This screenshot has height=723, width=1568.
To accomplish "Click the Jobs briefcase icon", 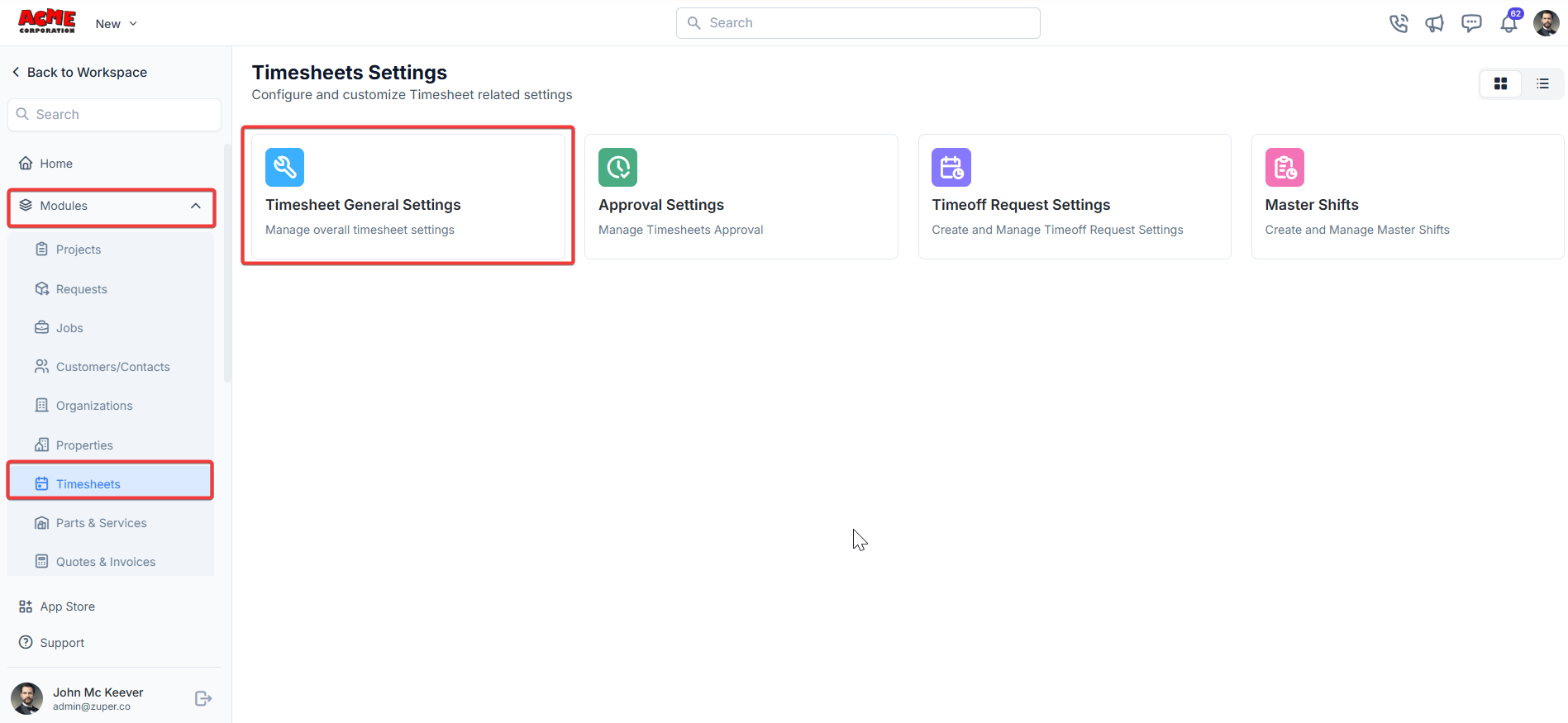I will [41, 328].
